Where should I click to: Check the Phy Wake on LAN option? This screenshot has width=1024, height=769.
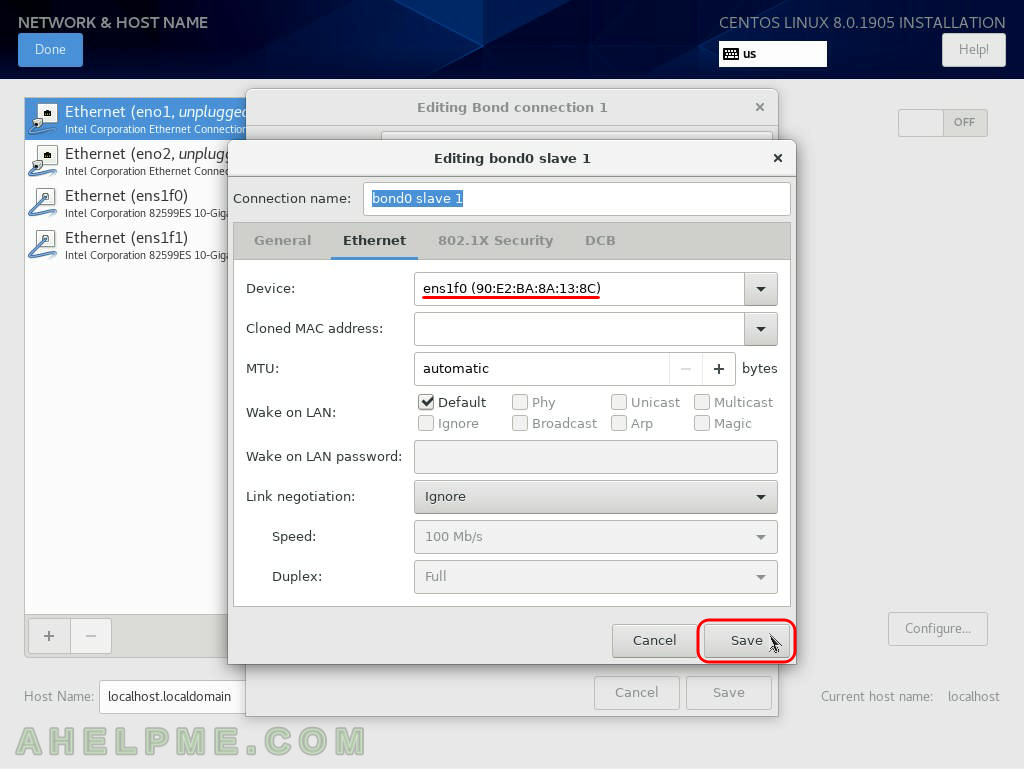(520, 402)
